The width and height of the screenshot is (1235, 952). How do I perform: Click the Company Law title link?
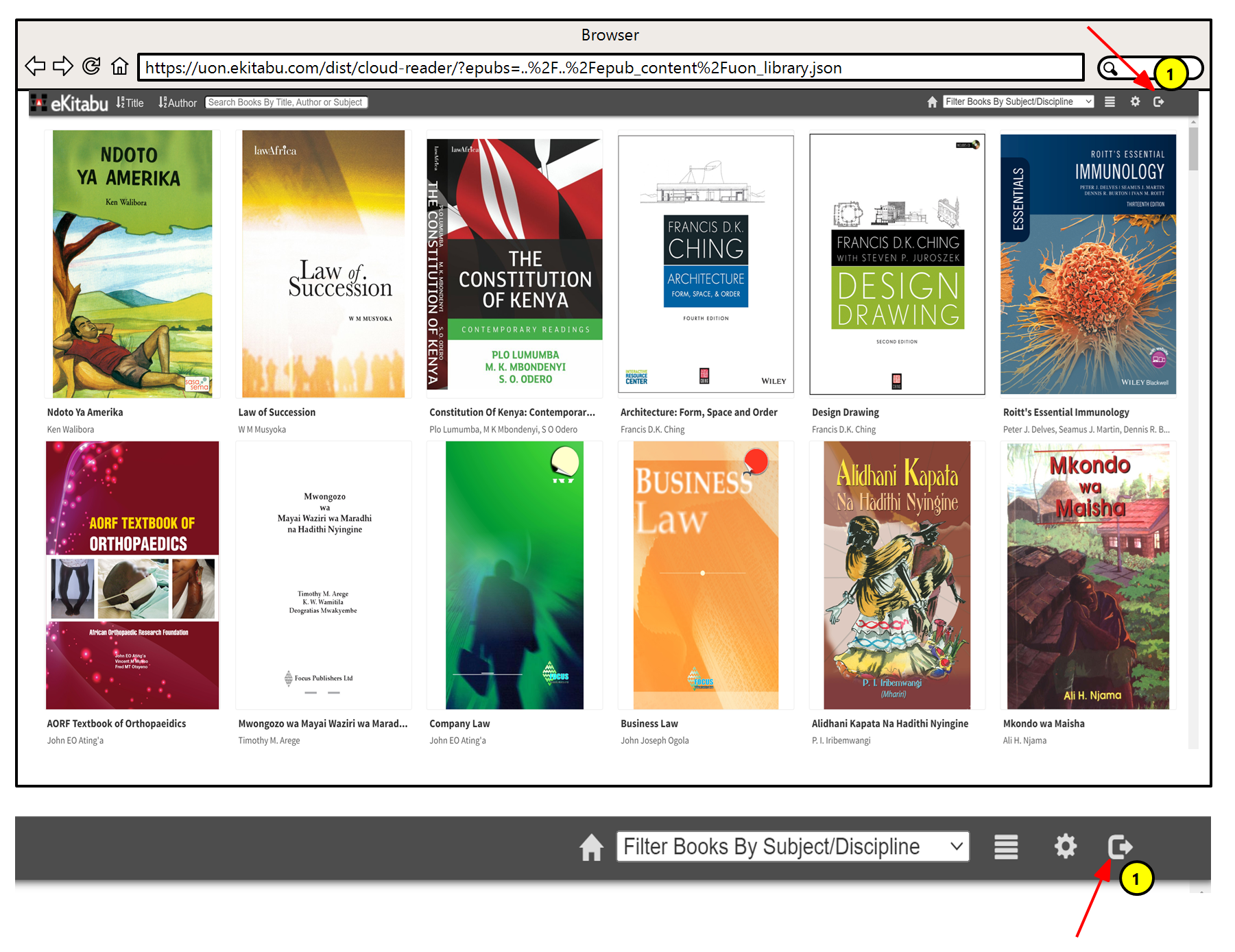point(459,723)
